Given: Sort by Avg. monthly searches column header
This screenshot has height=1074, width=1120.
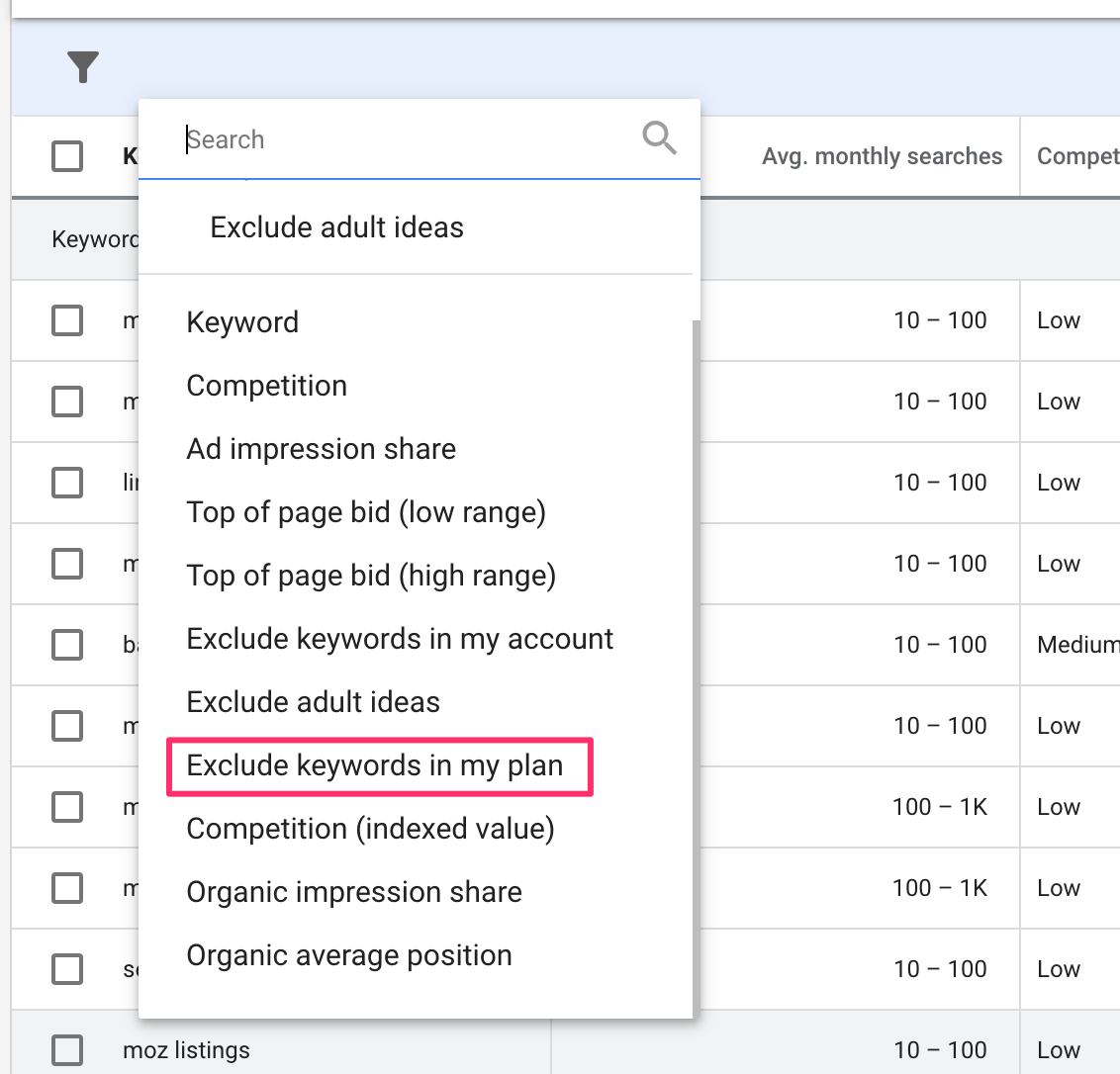Looking at the screenshot, I should click(881, 156).
